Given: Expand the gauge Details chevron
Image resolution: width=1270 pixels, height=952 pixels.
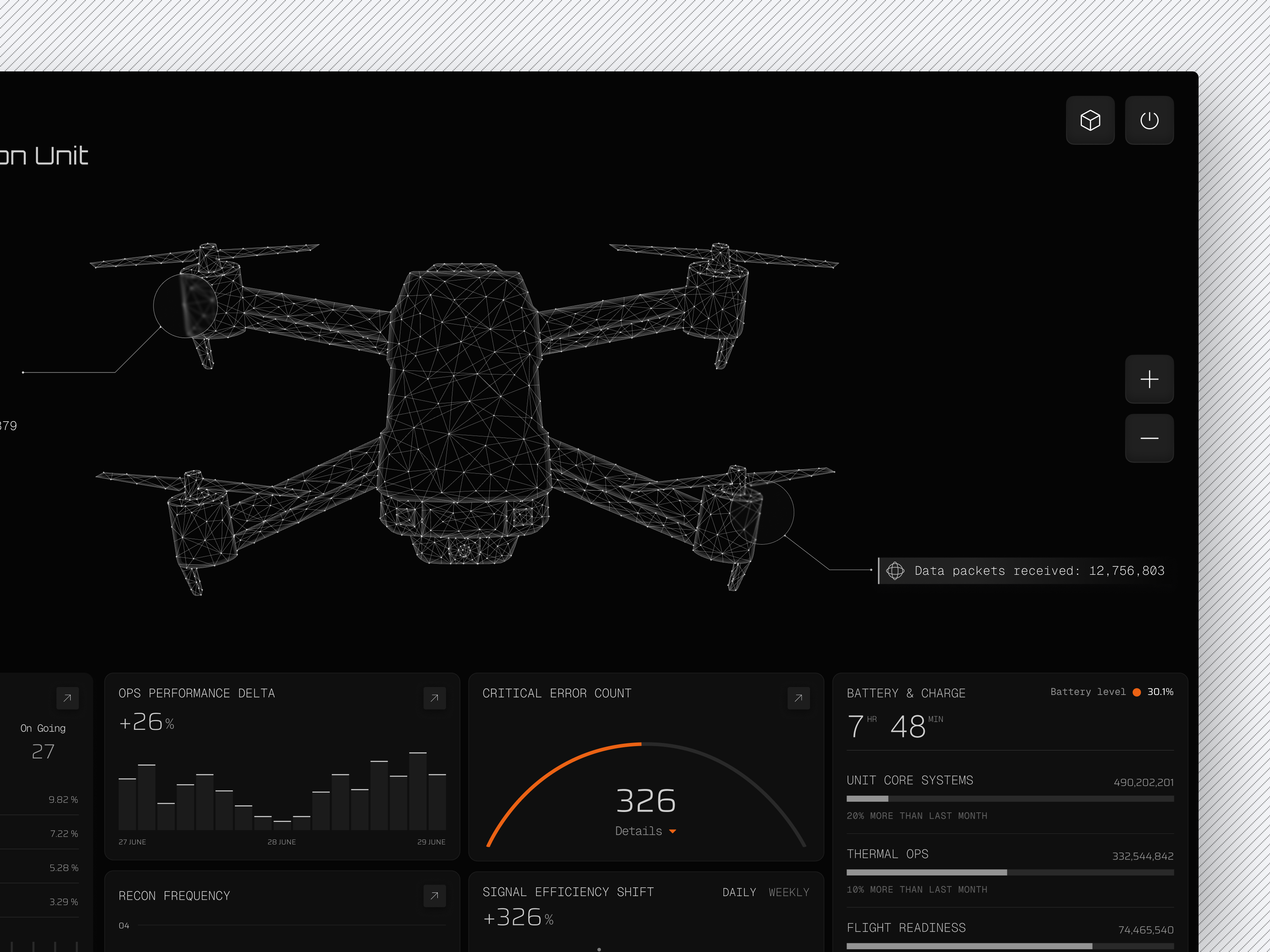Looking at the screenshot, I should pyautogui.click(x=673, y=831).
